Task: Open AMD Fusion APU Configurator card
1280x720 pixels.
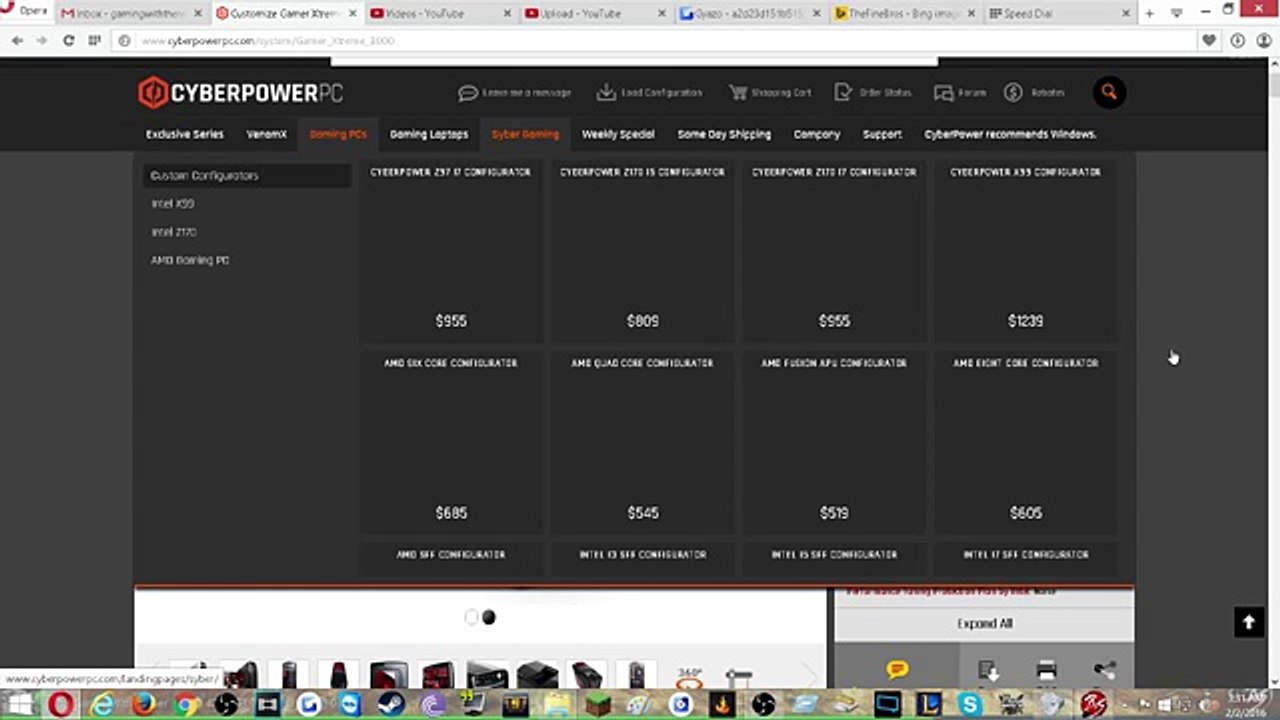Action: pos(834,442)
